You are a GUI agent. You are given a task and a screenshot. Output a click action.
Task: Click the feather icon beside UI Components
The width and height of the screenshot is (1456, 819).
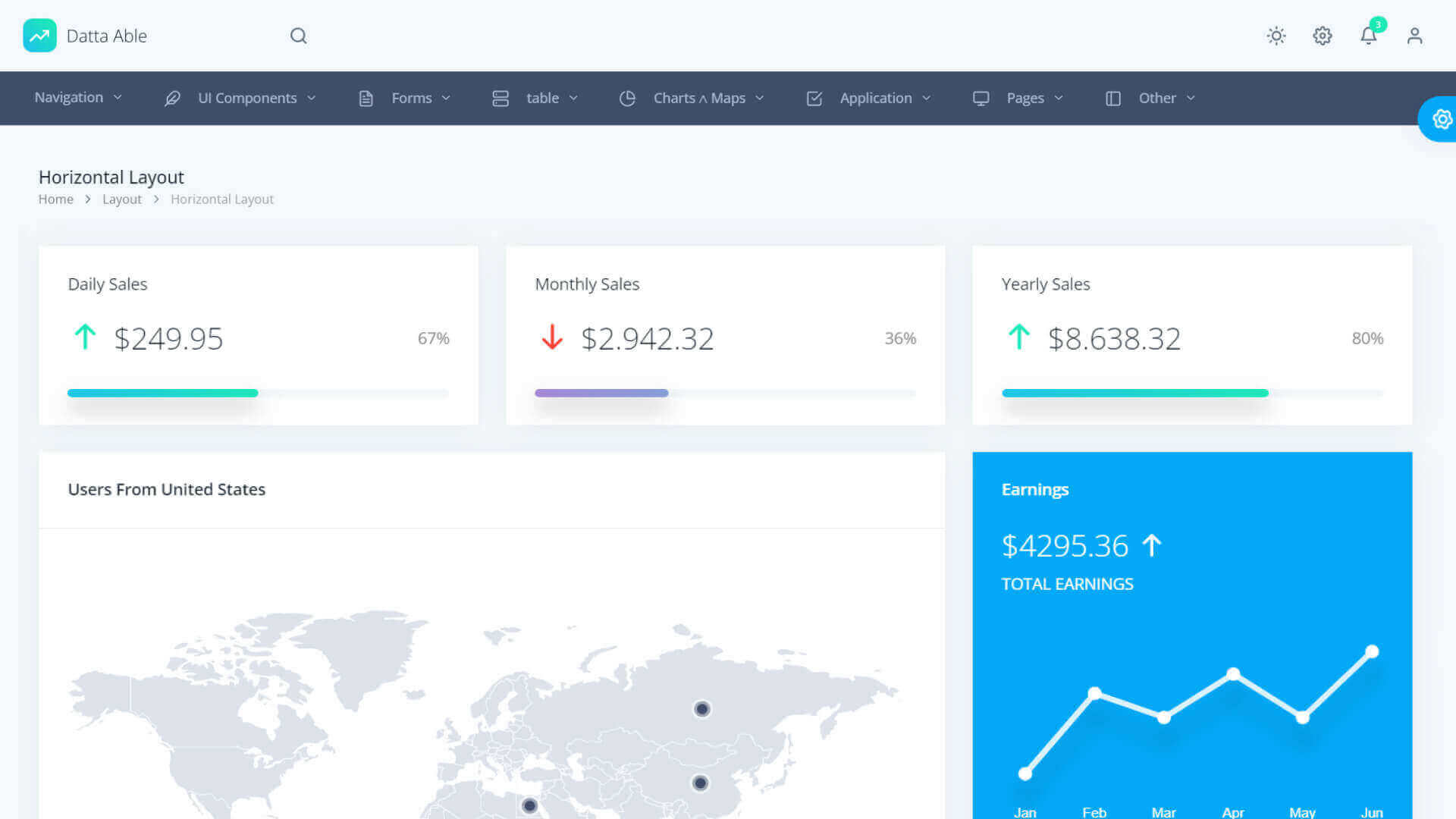(x=172, y=99)
